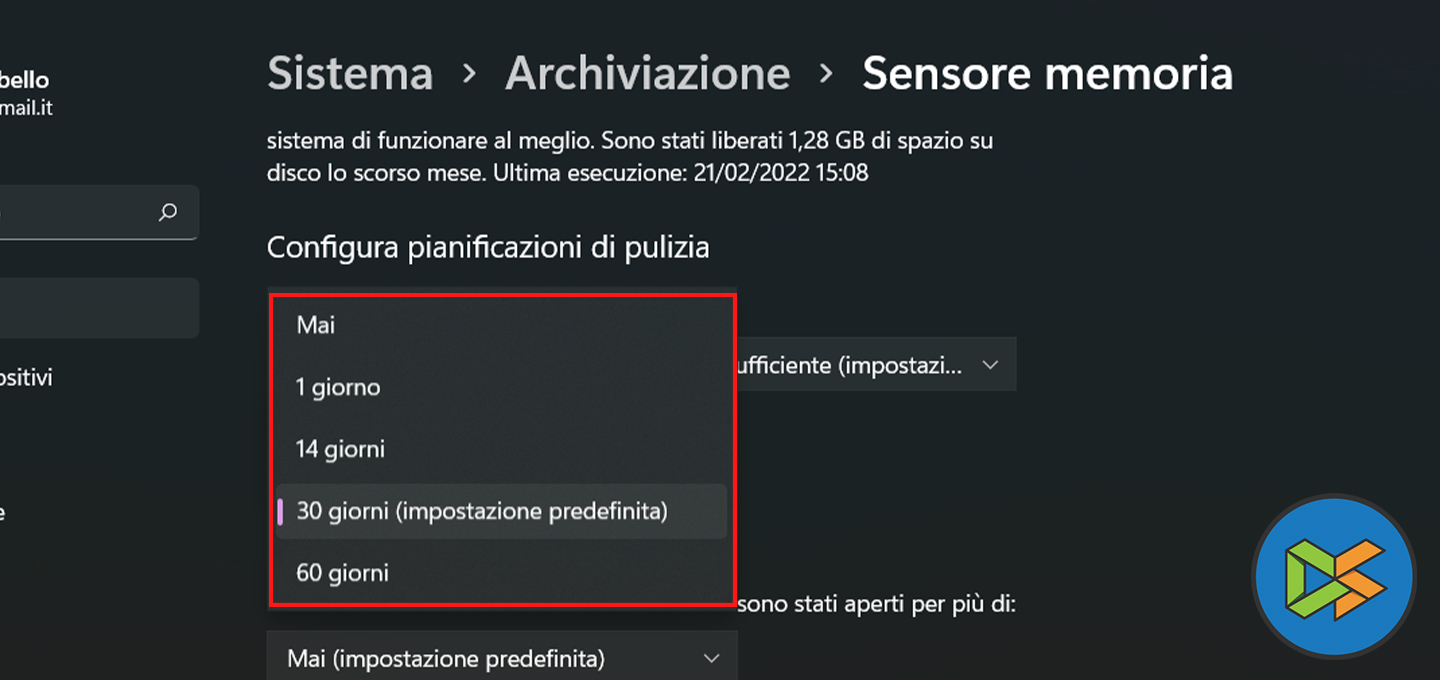Click the 'Configura pianificazioni di pulizia' heading
Viewport: 1440px width, 680px height.
point(488,247)
